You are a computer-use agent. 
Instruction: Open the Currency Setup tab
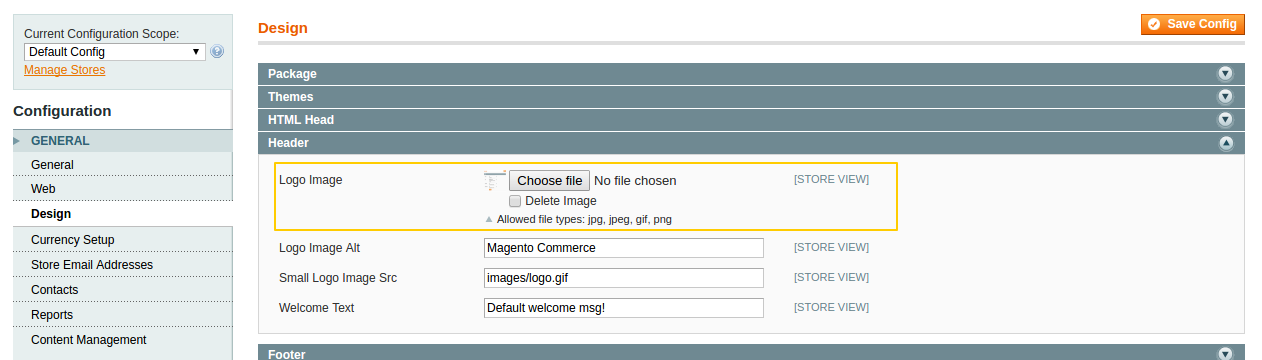122,240
